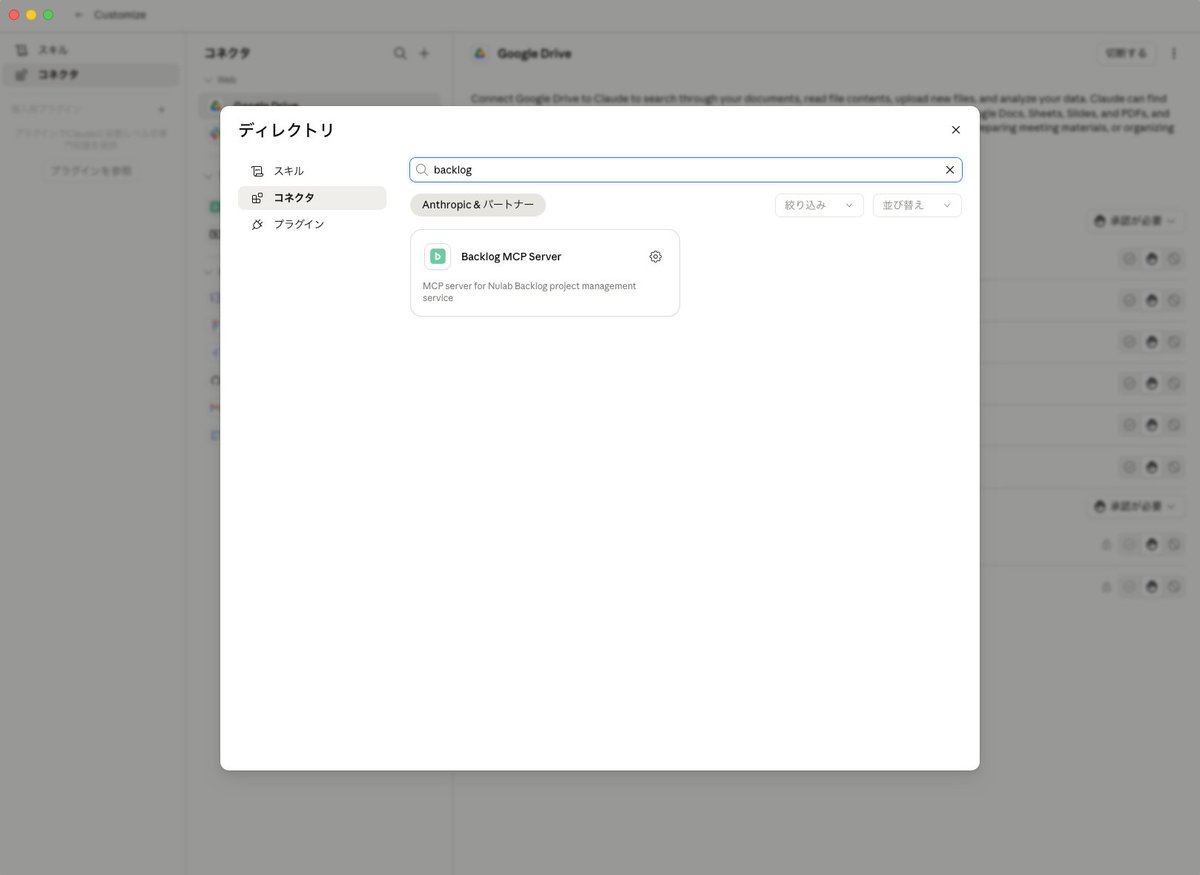Open スキル tab in the directory dialog
The image size is (1200, 875).
tap(312, 171)
